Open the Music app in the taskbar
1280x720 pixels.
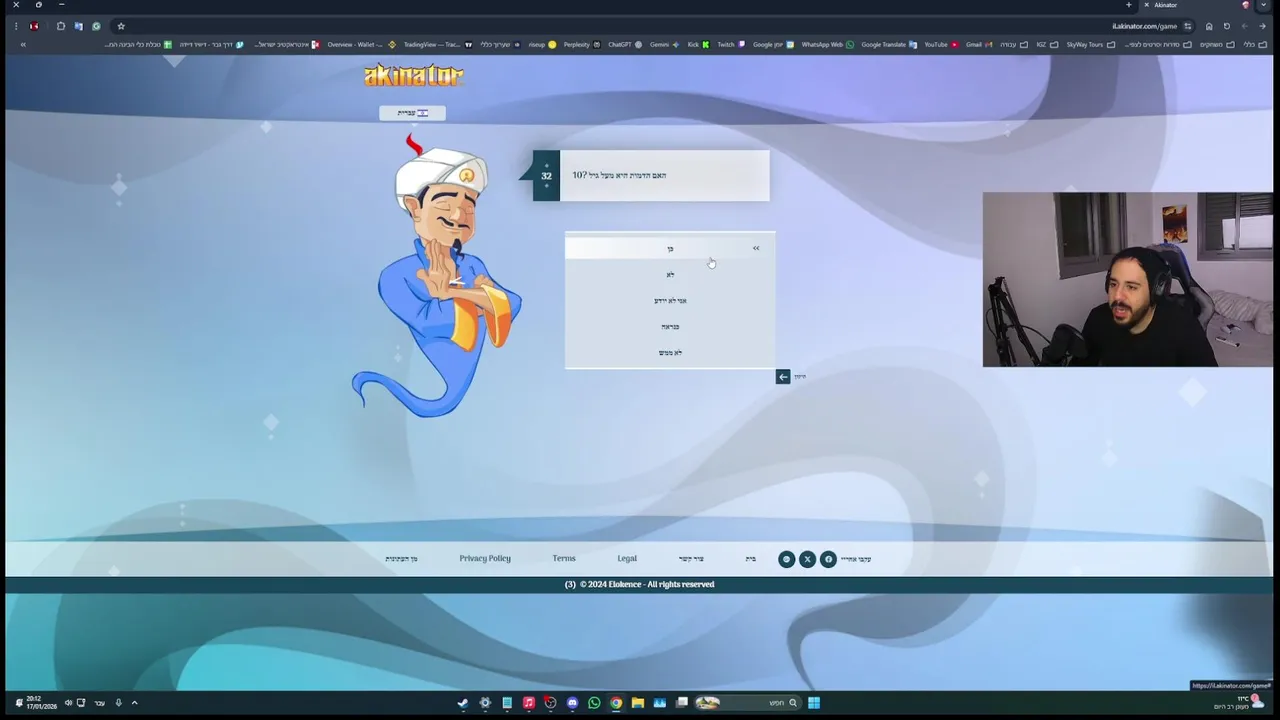pyautogui.click(x=529, y=703)
